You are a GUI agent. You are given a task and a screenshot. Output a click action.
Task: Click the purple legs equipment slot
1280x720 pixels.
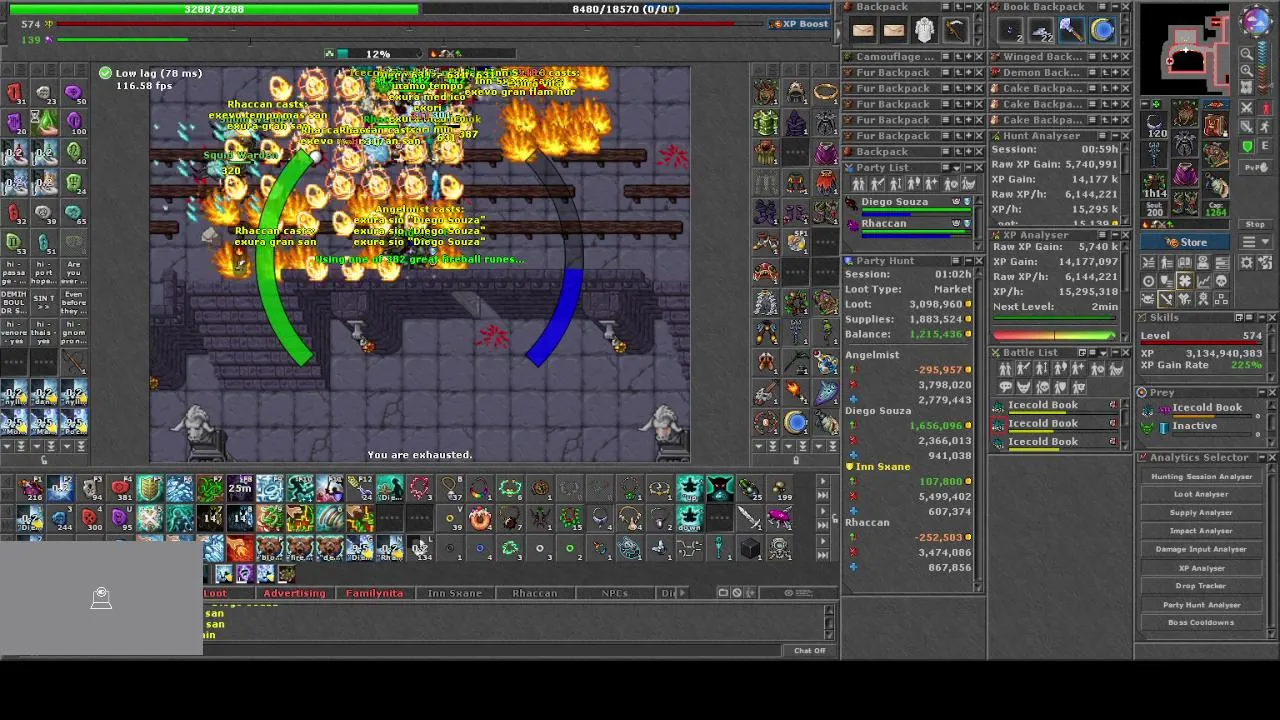pos(1184,173)
